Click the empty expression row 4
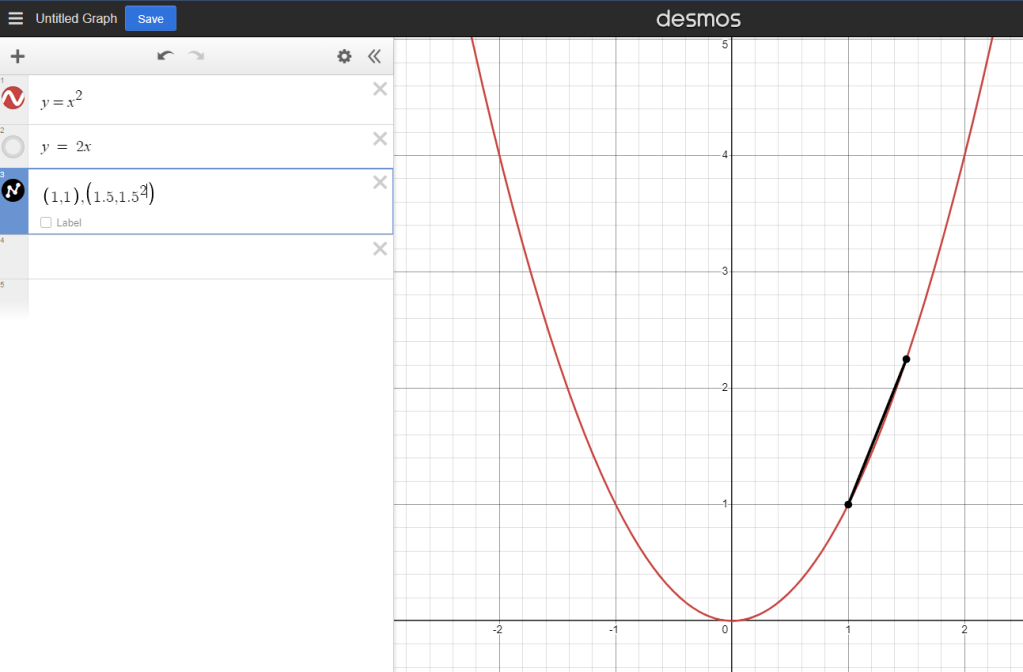Viewport: 1023px width, 672px height. click(x=200, y=257)
